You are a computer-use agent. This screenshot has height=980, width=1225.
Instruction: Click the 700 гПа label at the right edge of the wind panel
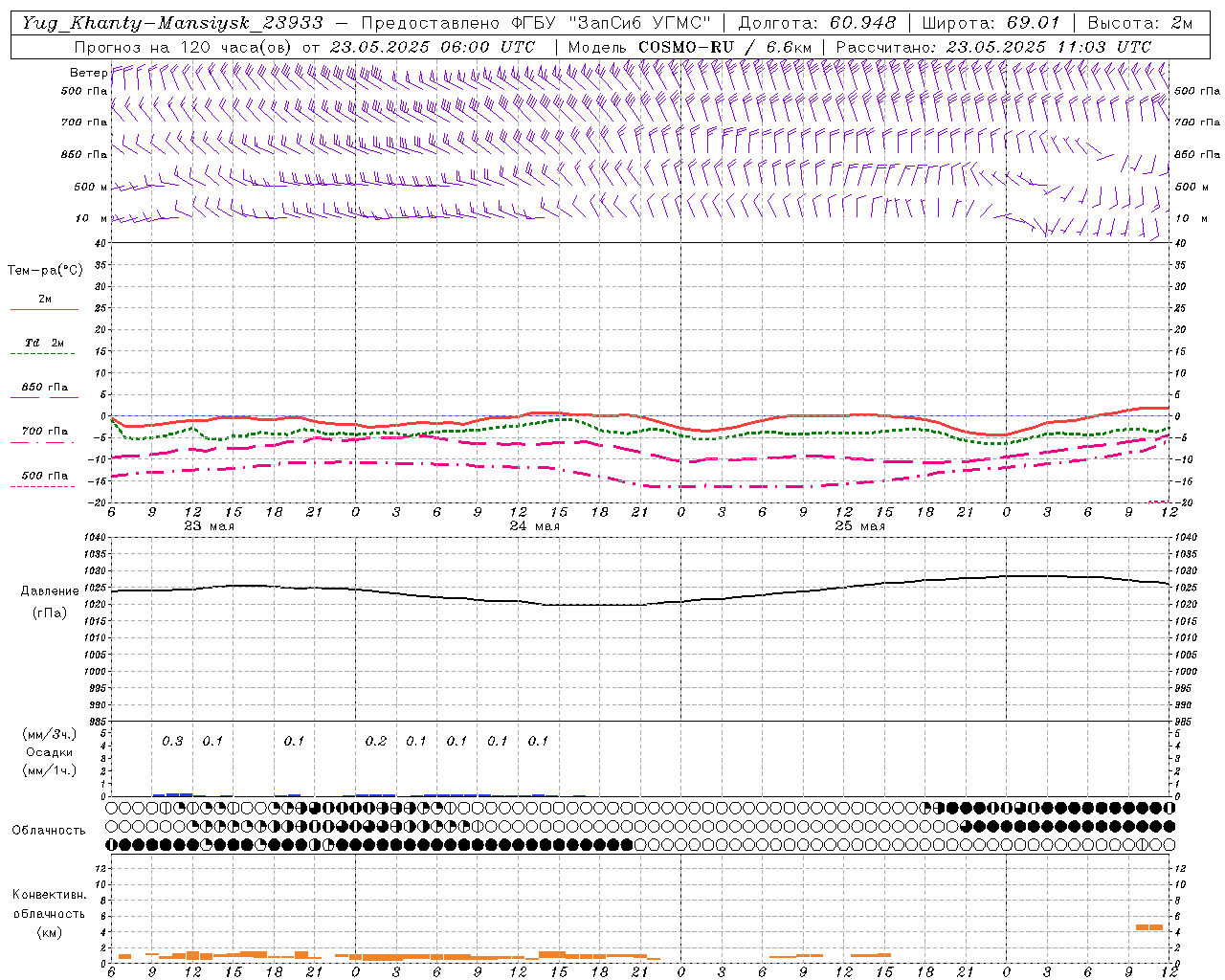tap(1196, 122)
